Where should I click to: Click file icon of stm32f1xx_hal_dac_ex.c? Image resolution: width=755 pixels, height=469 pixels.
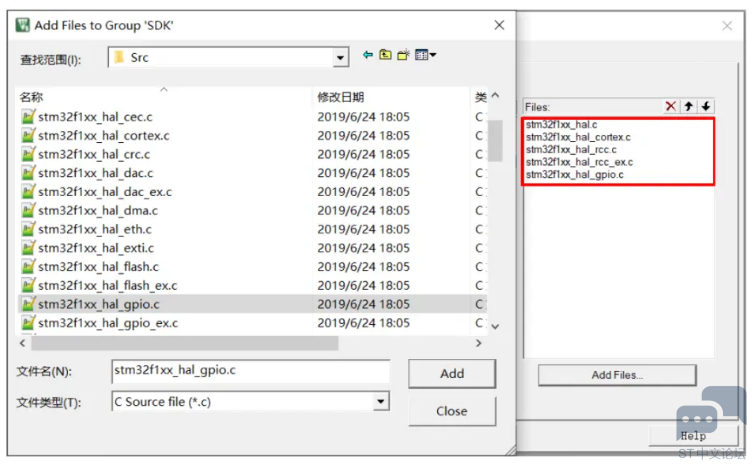pyautogui.click(x=28, y=192)
